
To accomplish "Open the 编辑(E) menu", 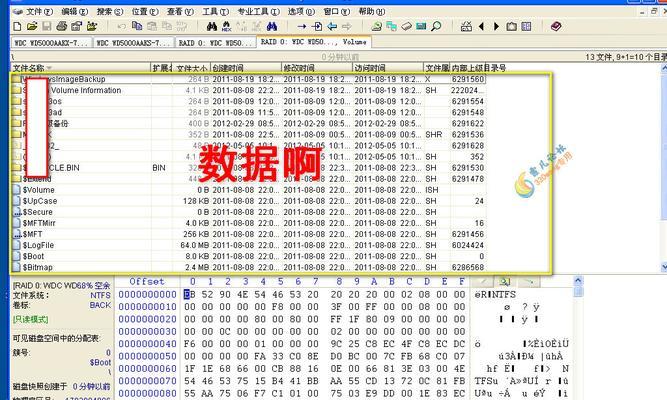I will (x=74, y=11).
